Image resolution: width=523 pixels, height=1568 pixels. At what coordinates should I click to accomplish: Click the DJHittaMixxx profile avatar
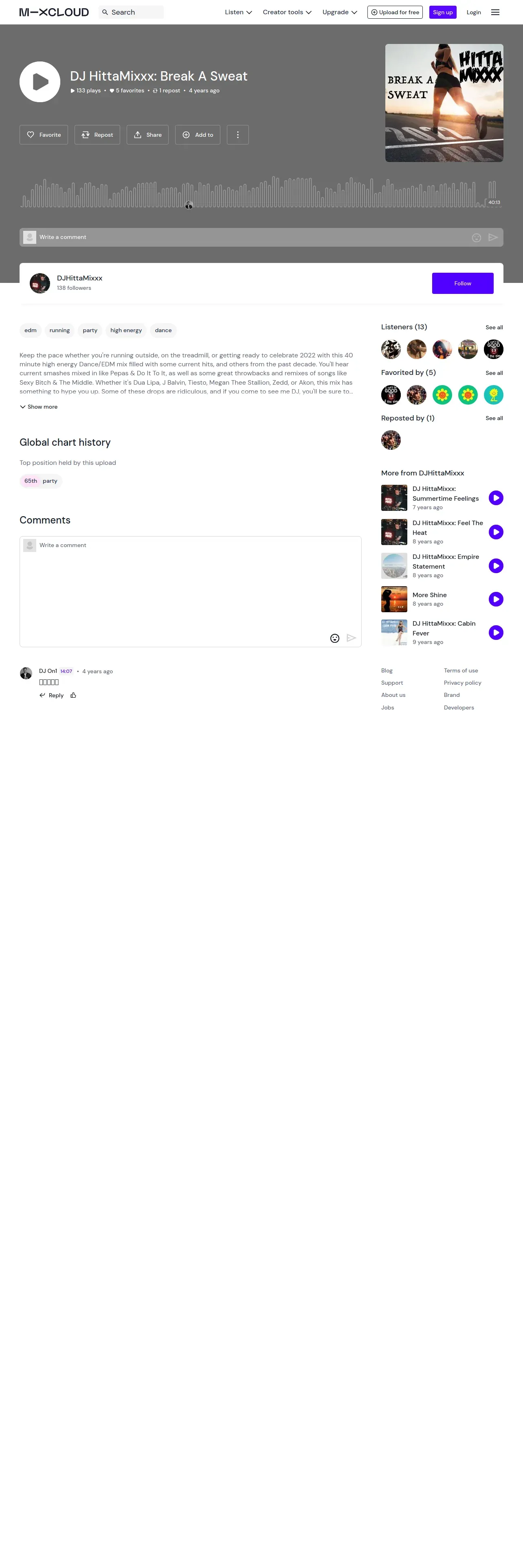coord(40,283)
